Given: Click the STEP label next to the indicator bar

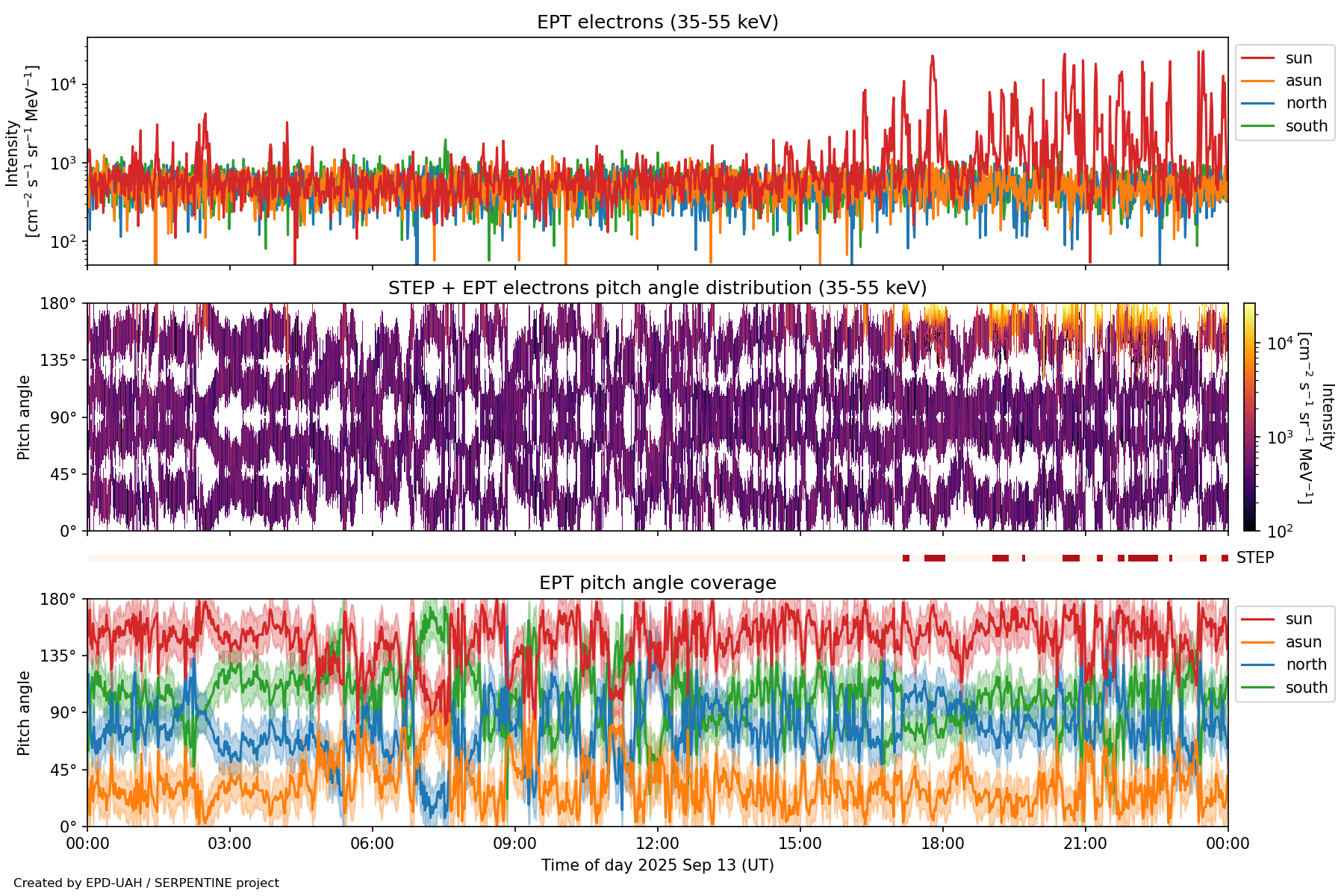Looking at the screenshot, I should point(1254,558).
